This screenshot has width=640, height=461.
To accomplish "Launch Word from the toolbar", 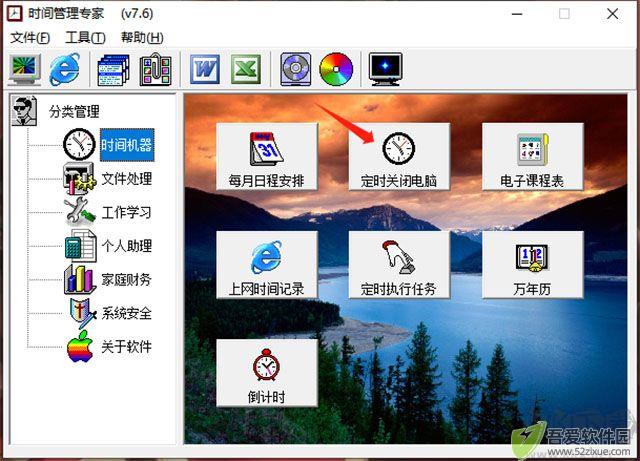I will pos(205,69).
